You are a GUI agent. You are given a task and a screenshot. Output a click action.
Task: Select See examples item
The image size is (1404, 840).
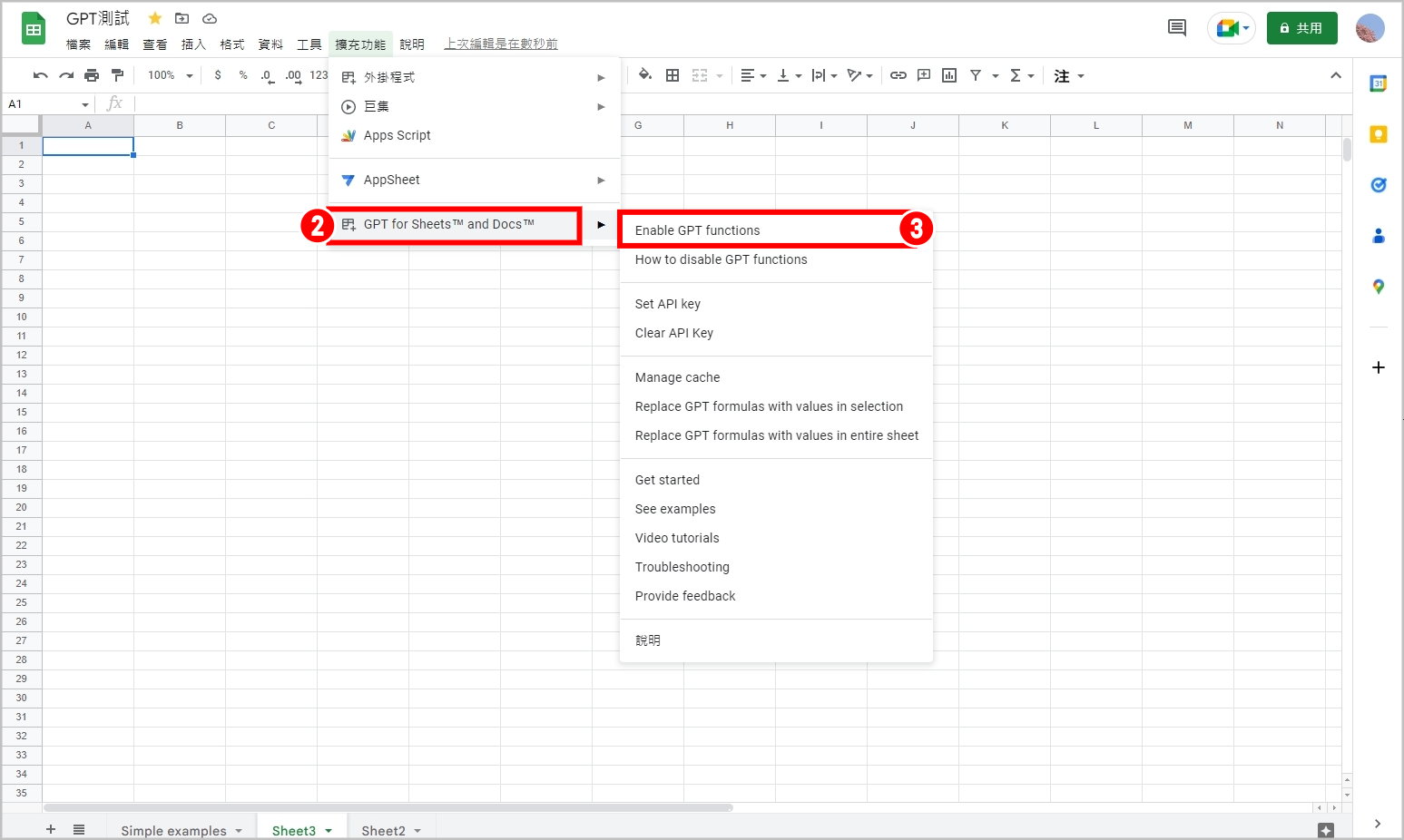coord(776,509)
